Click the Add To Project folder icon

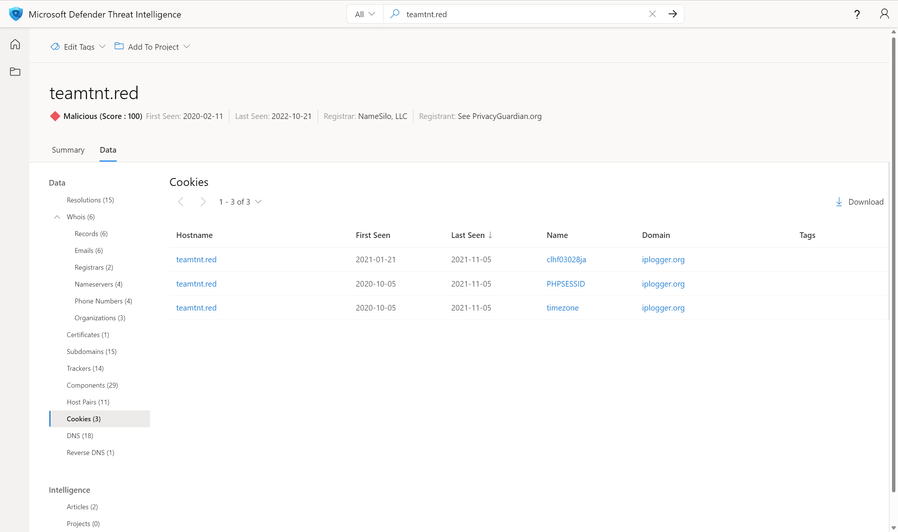[119, 46]
